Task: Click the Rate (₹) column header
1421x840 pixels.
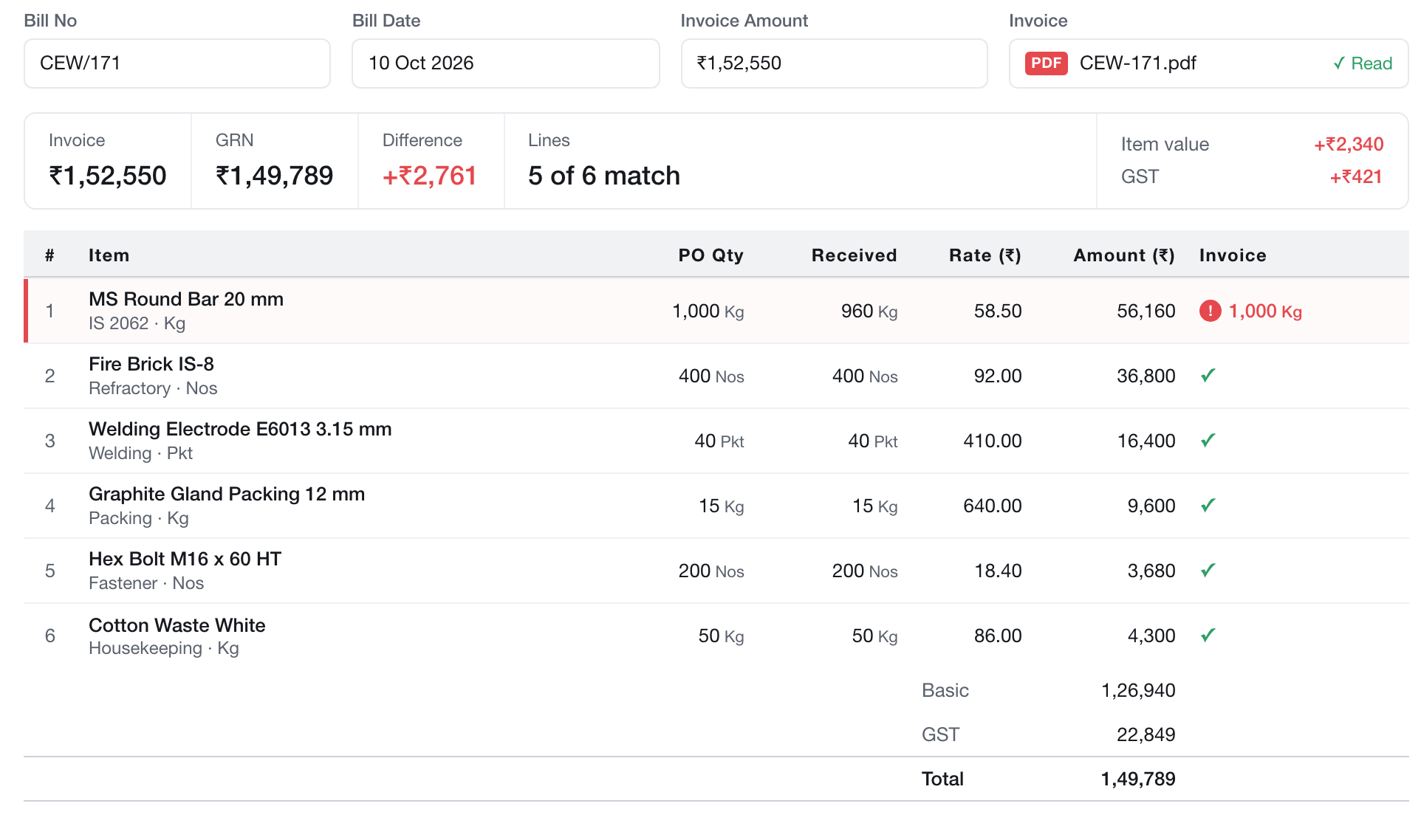Action: pyautogui.click(x=985, y=255)
